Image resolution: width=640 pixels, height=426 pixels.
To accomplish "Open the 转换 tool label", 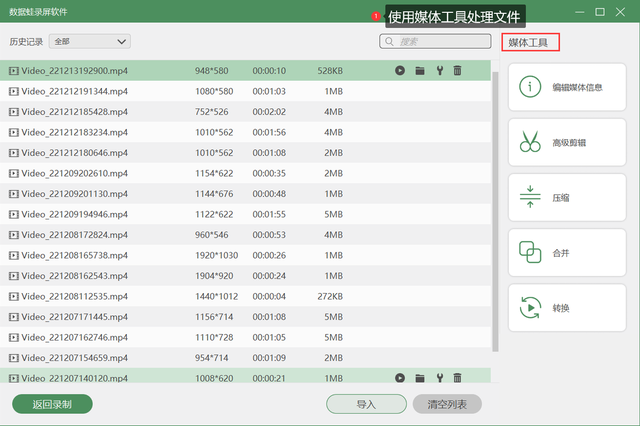I will click(561, 308).
